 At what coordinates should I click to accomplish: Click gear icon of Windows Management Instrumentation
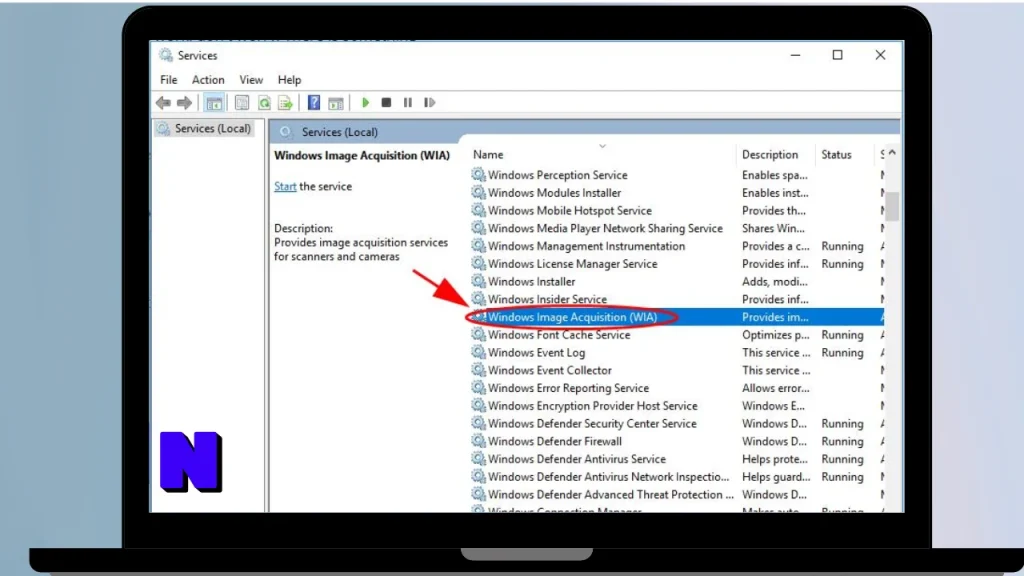tap(479, 246)
